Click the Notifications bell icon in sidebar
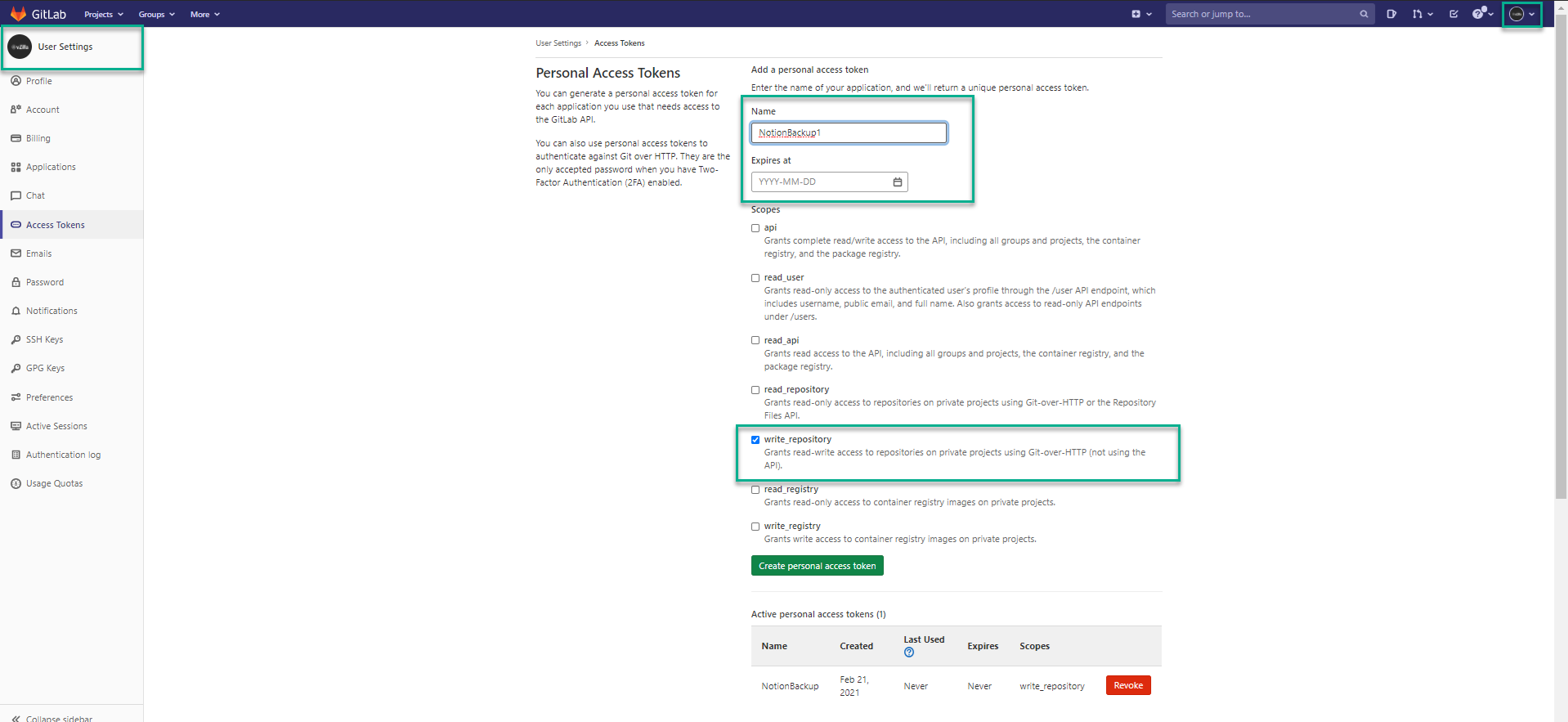This screenshot has height=722, width=1568. point(16,311)
